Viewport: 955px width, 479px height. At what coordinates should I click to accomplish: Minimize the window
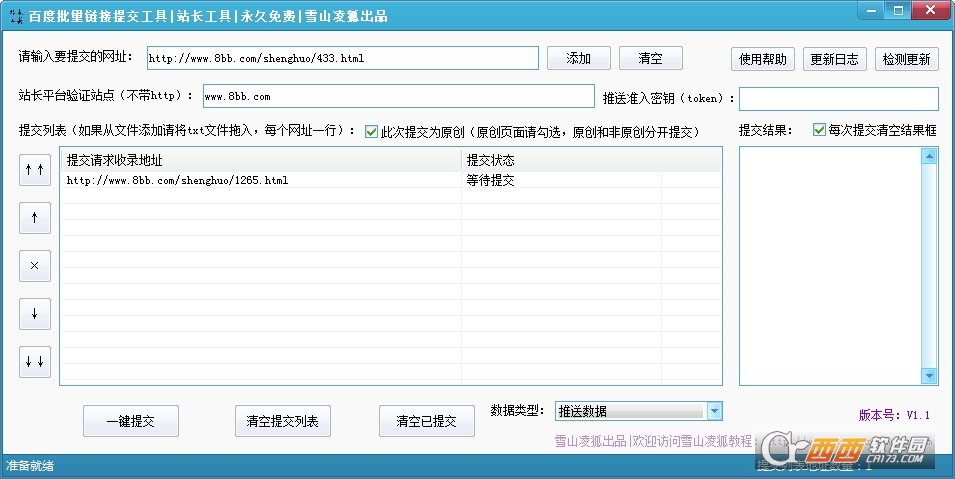(x=872, y=10)
